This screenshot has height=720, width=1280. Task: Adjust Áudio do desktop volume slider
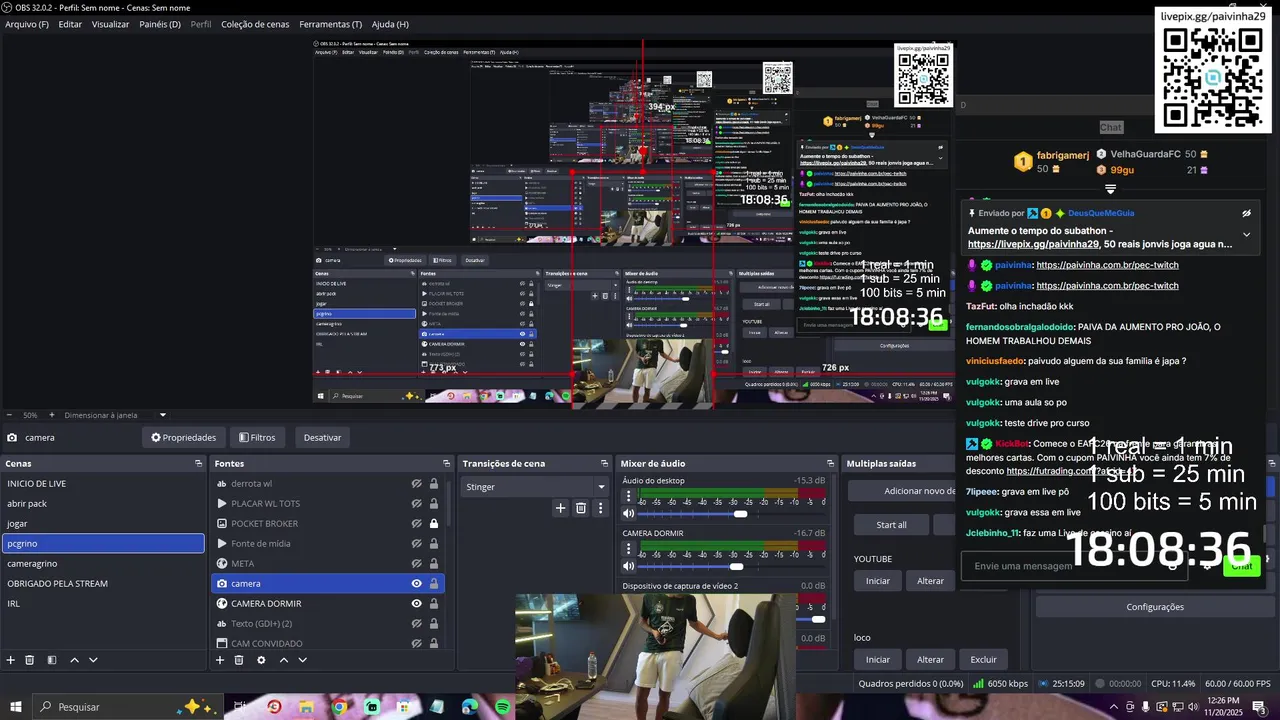[x=741, y=514]
